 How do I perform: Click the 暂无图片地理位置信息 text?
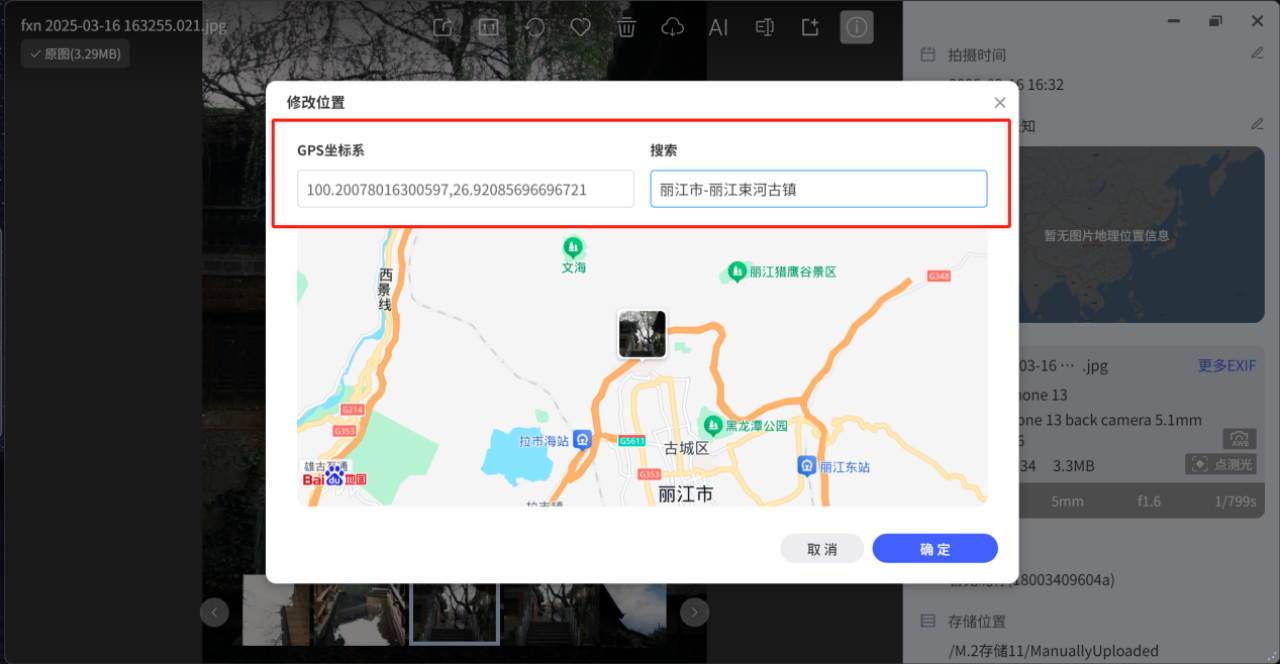tap(1106, 236)
